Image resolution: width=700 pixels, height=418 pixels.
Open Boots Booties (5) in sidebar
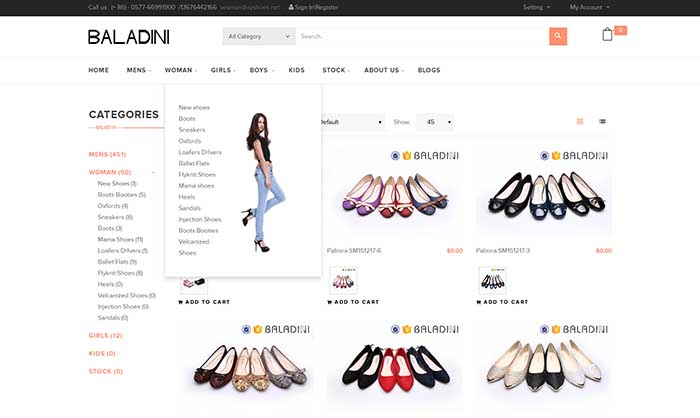pos(122,195)
